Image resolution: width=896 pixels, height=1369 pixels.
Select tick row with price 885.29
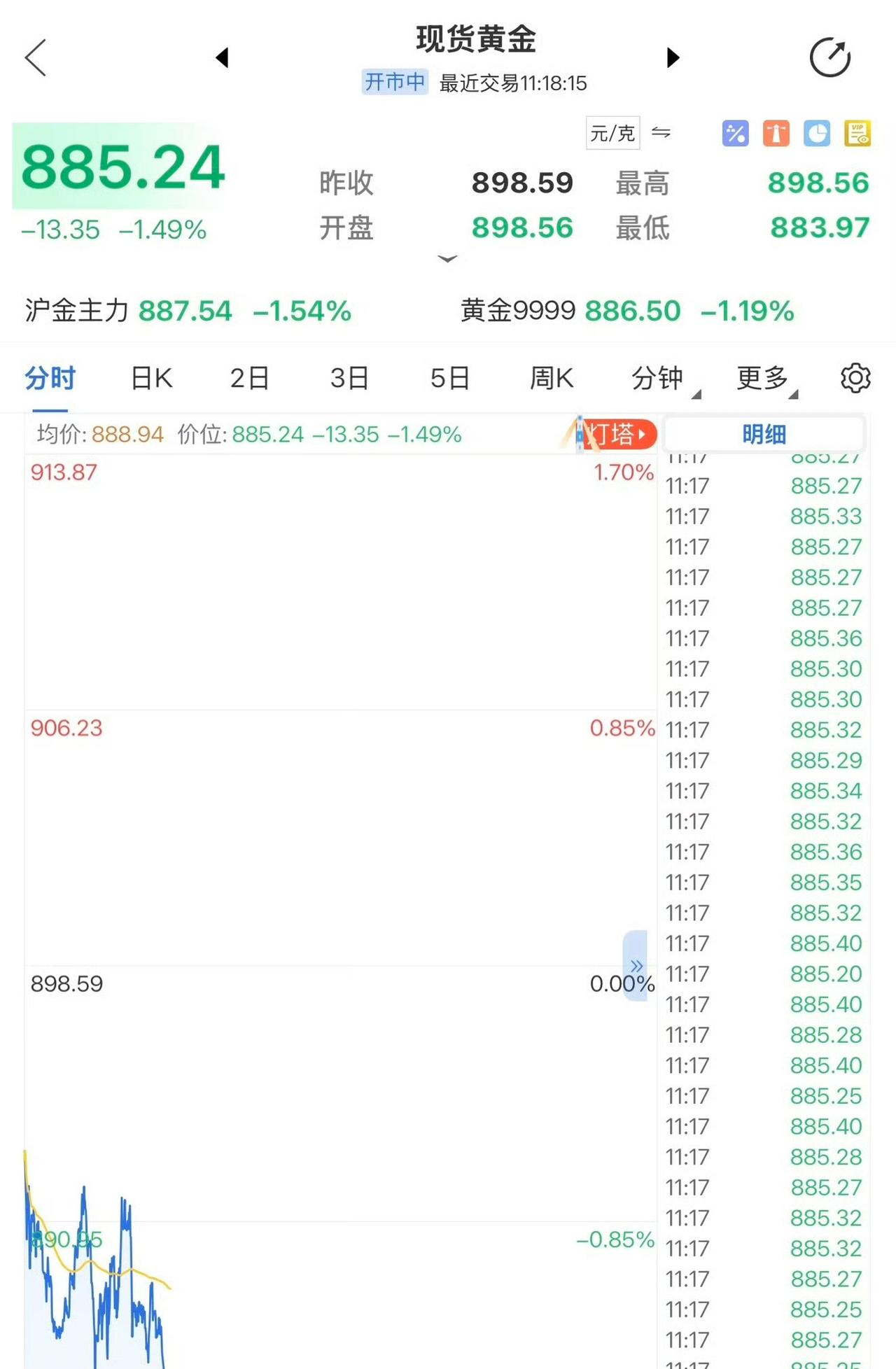764,761
